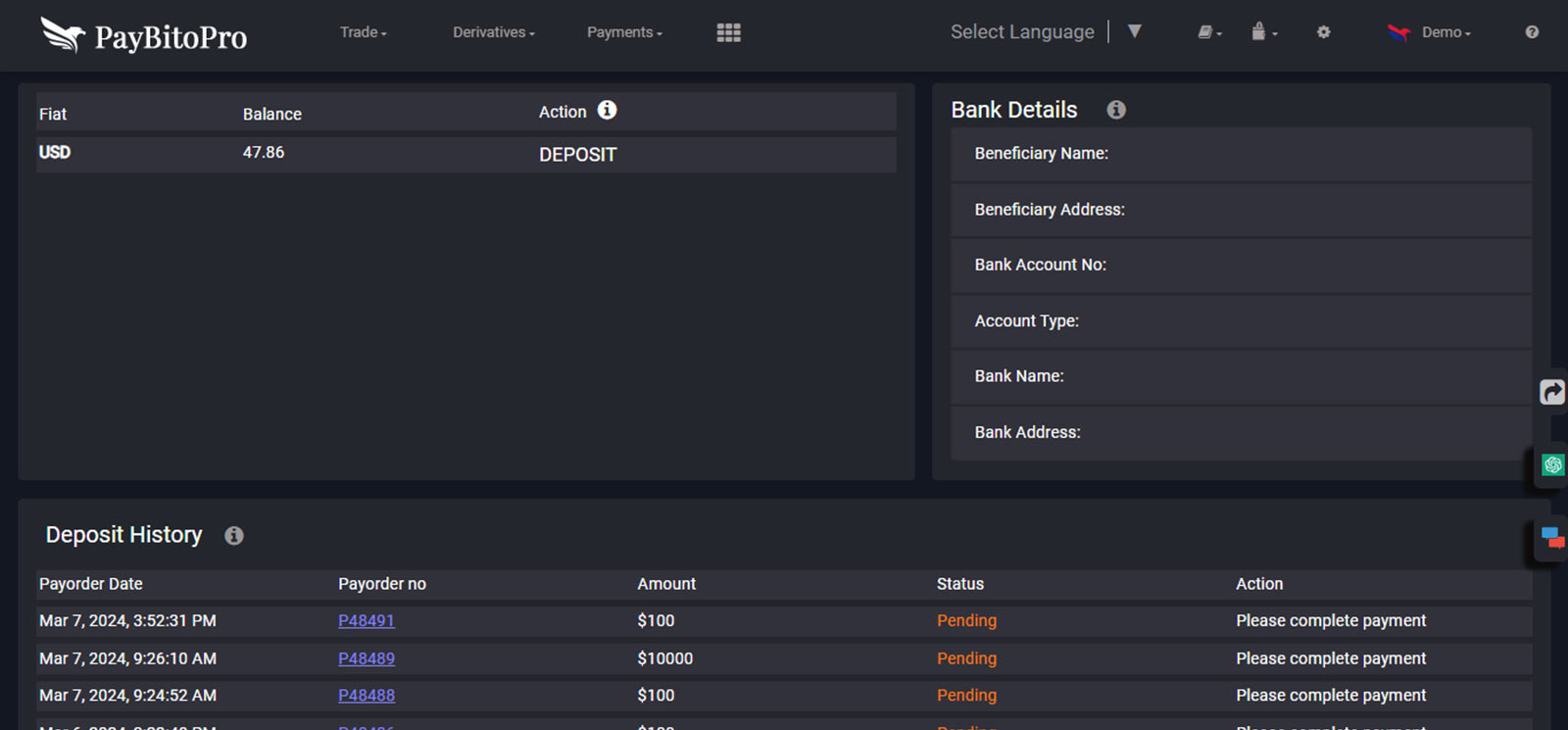The image size is (1568, 730).
Task: Click the USD fiat label
Action: [x=55, y=152]
